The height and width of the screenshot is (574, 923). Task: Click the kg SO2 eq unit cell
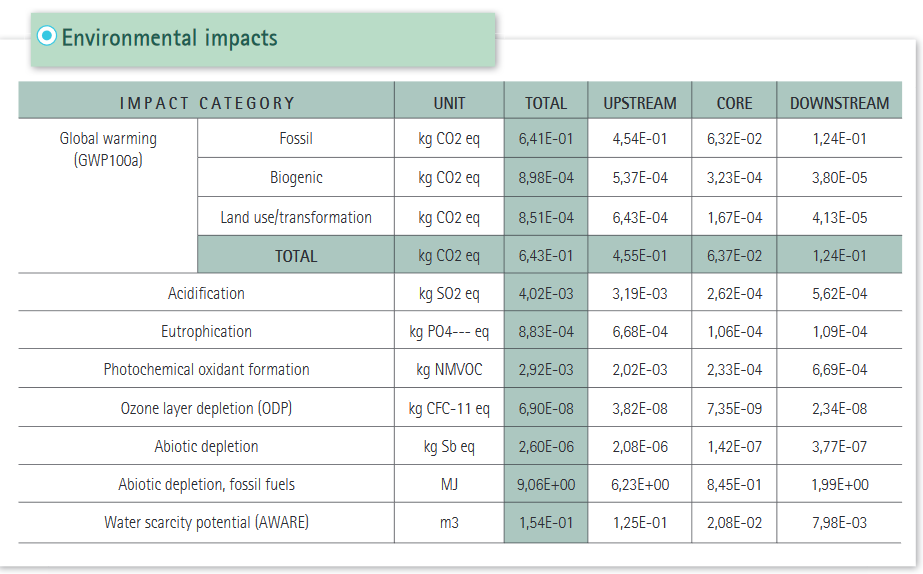pos(449,293)
